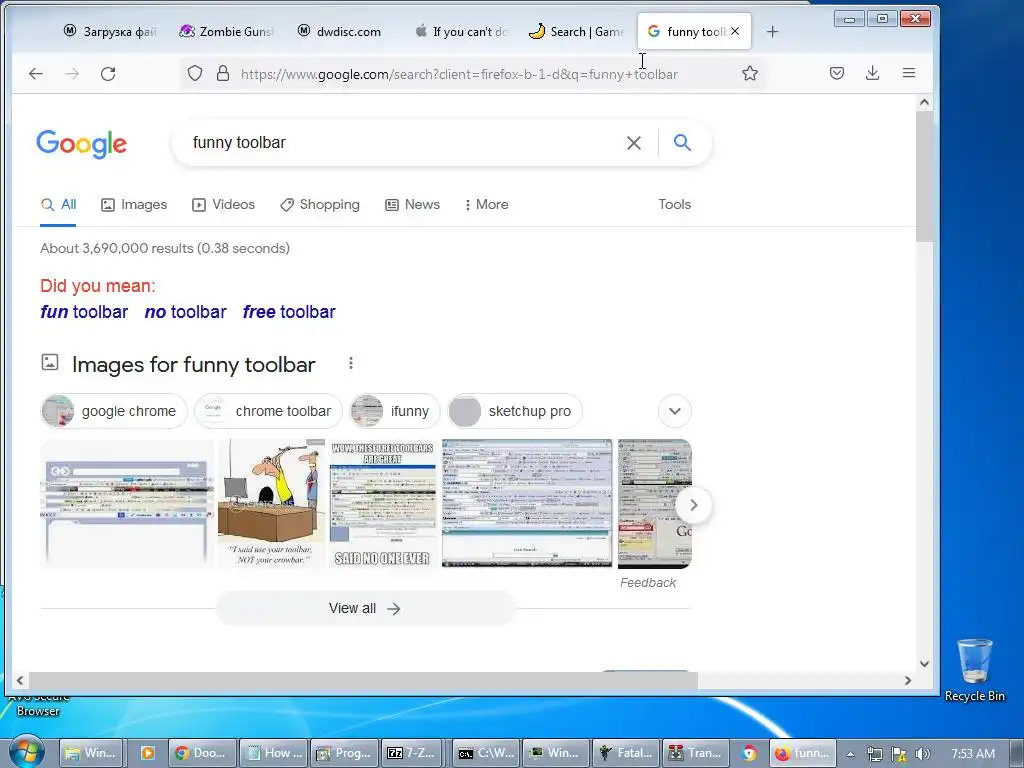Bookmark this page with star icon
The height and width of the screenshot is (768, 1024).
(x=750, y=73)
